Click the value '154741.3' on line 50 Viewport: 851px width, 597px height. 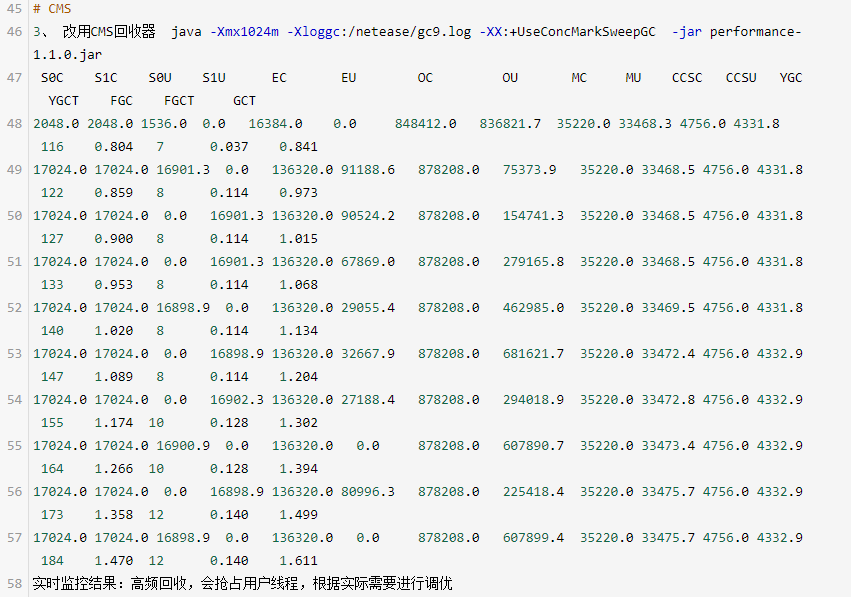click(533, 216)
